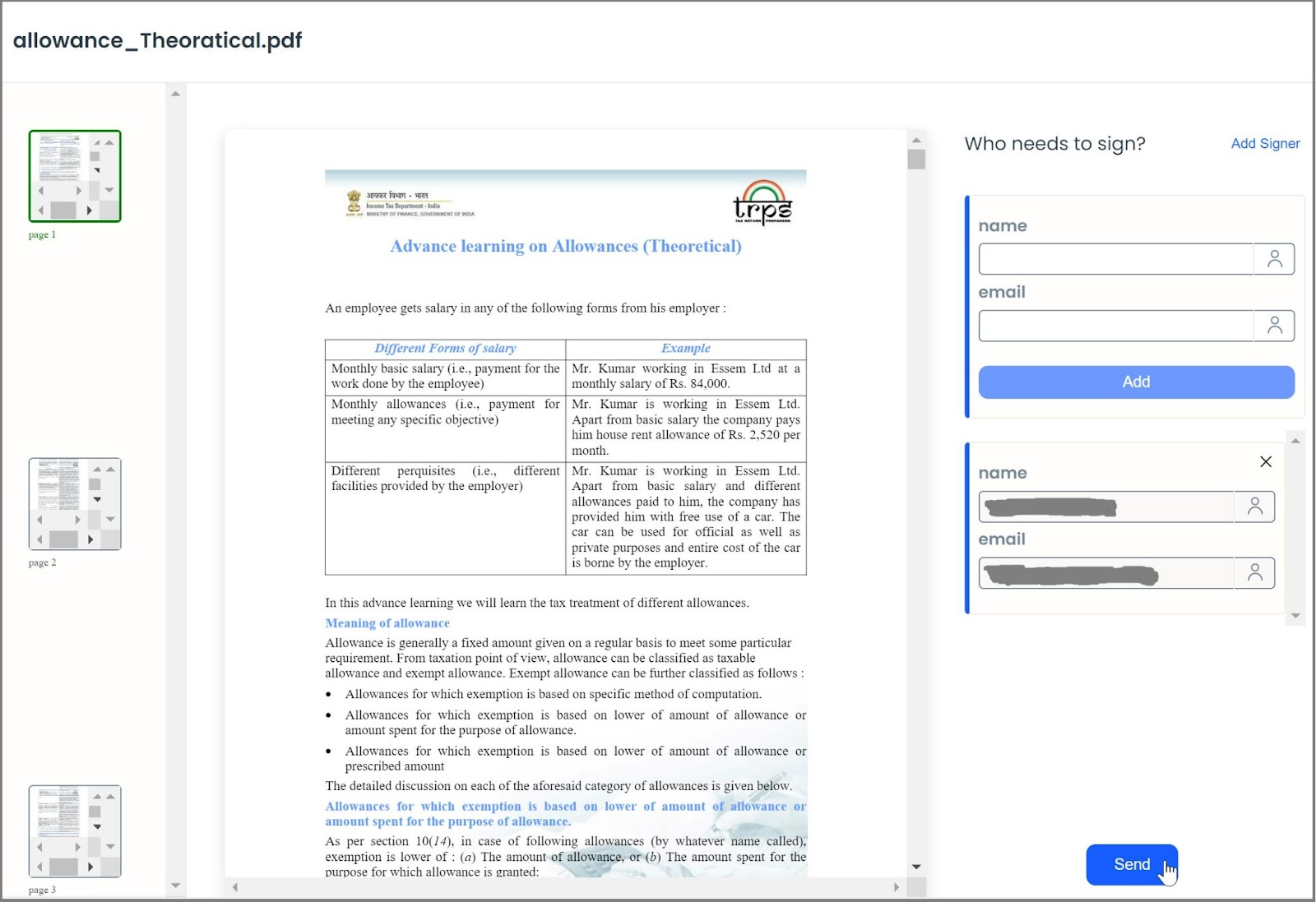Click the person icon beside the empty name field
The width and height of the screenshot is (1316, 902).
pos(1274,259)
